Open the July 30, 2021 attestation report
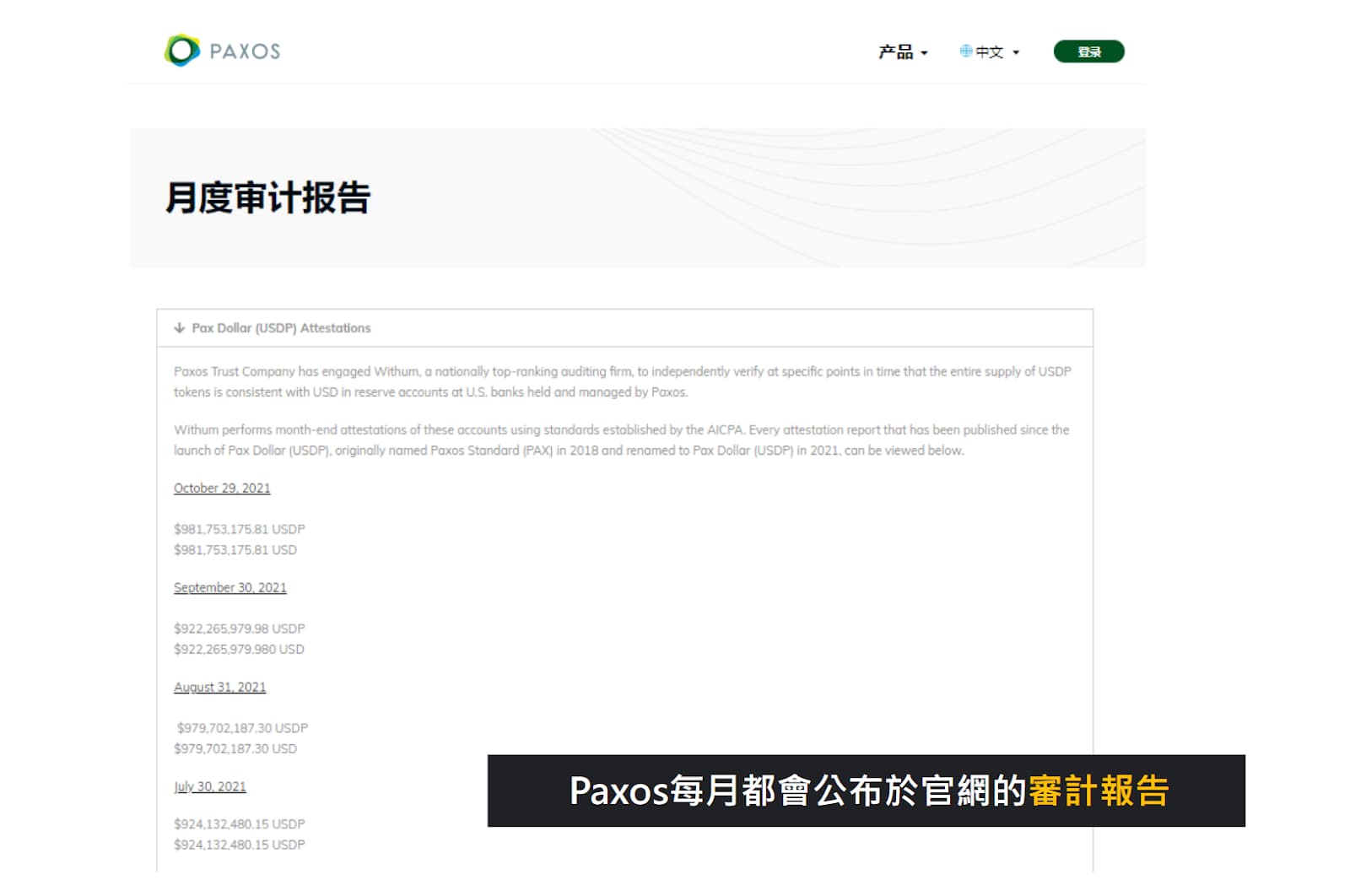The width and height of the screenshot is (1350, 896). (210, 786)
